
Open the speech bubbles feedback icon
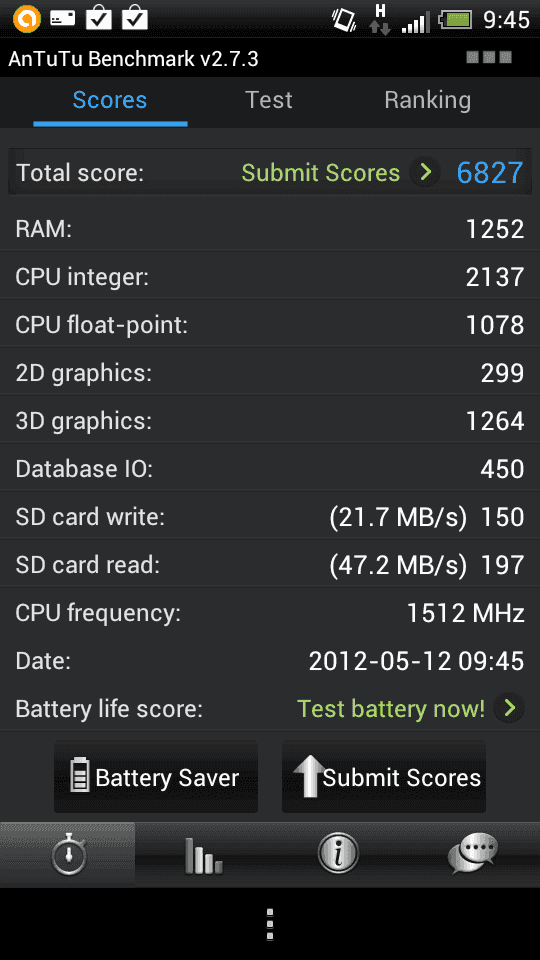(472, 853)
